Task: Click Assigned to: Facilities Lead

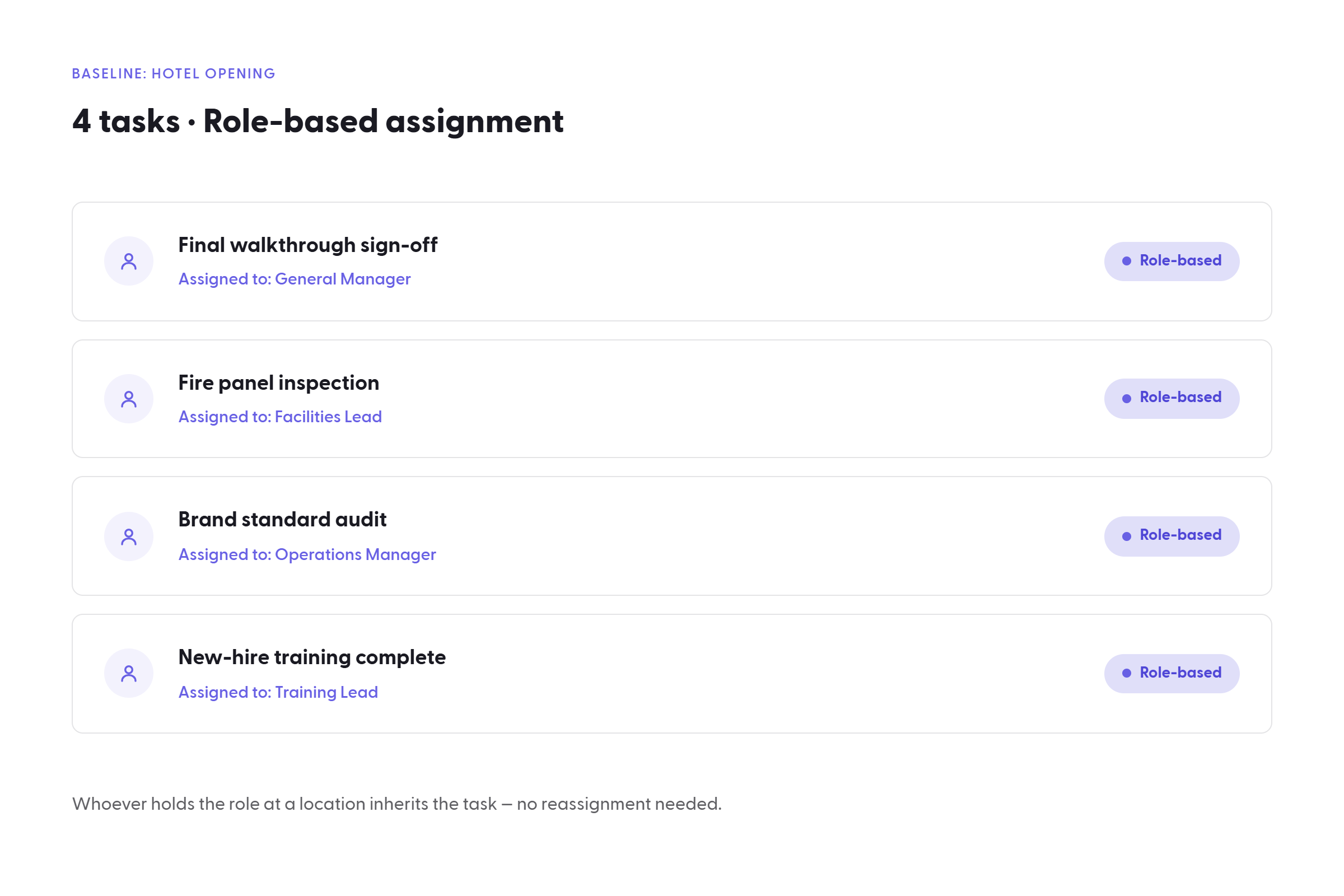Action: coord(280,417)
